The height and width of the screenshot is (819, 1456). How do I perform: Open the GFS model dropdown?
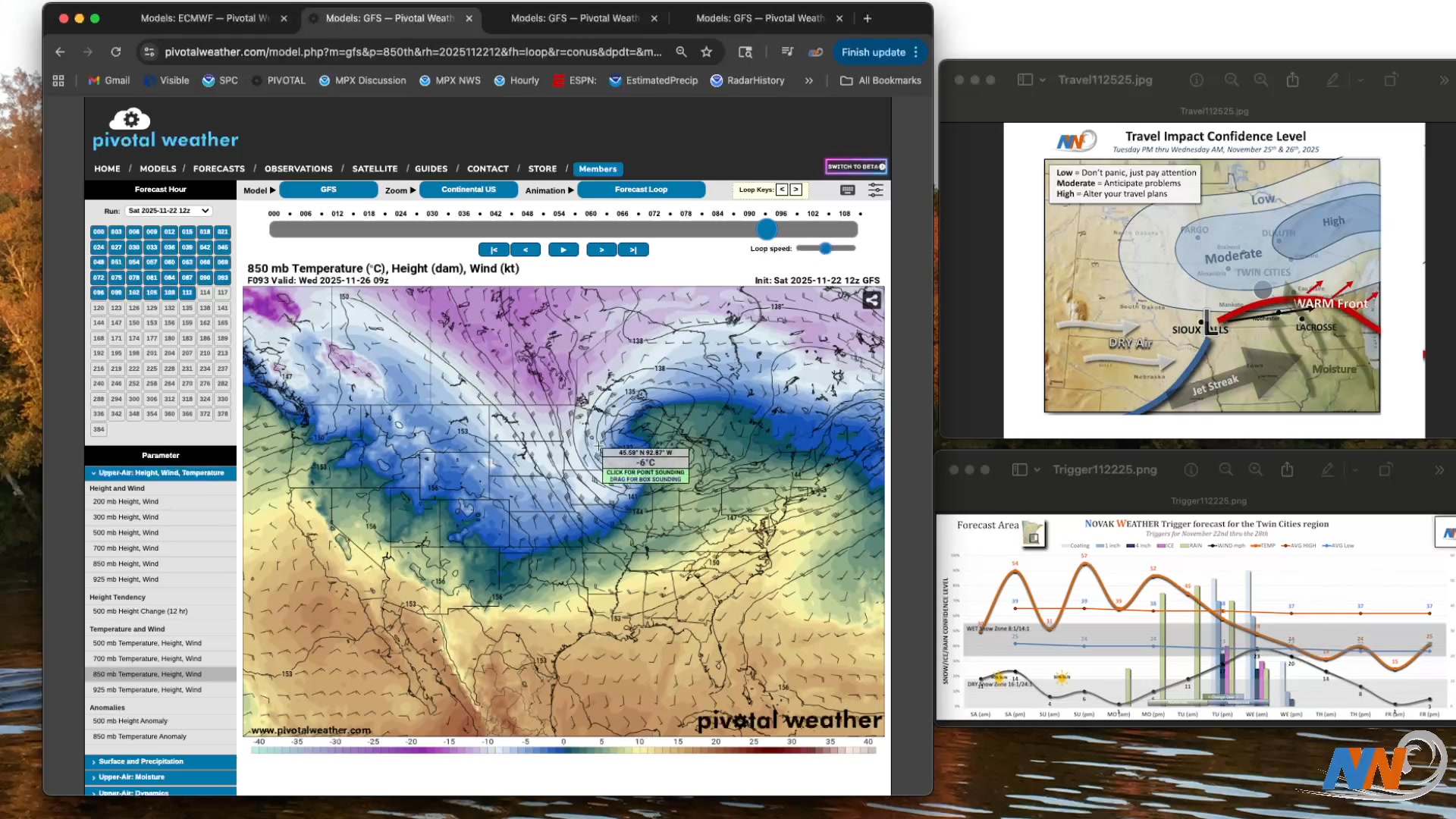click(x=328, y=190)
